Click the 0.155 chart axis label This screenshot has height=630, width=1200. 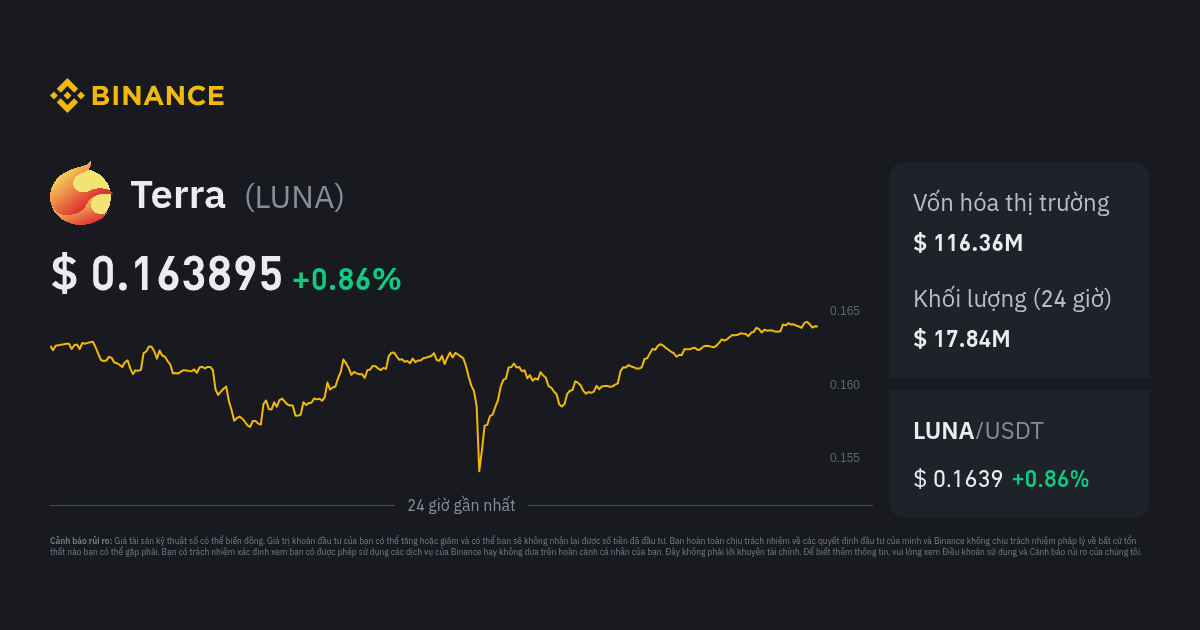click(844, 458)
